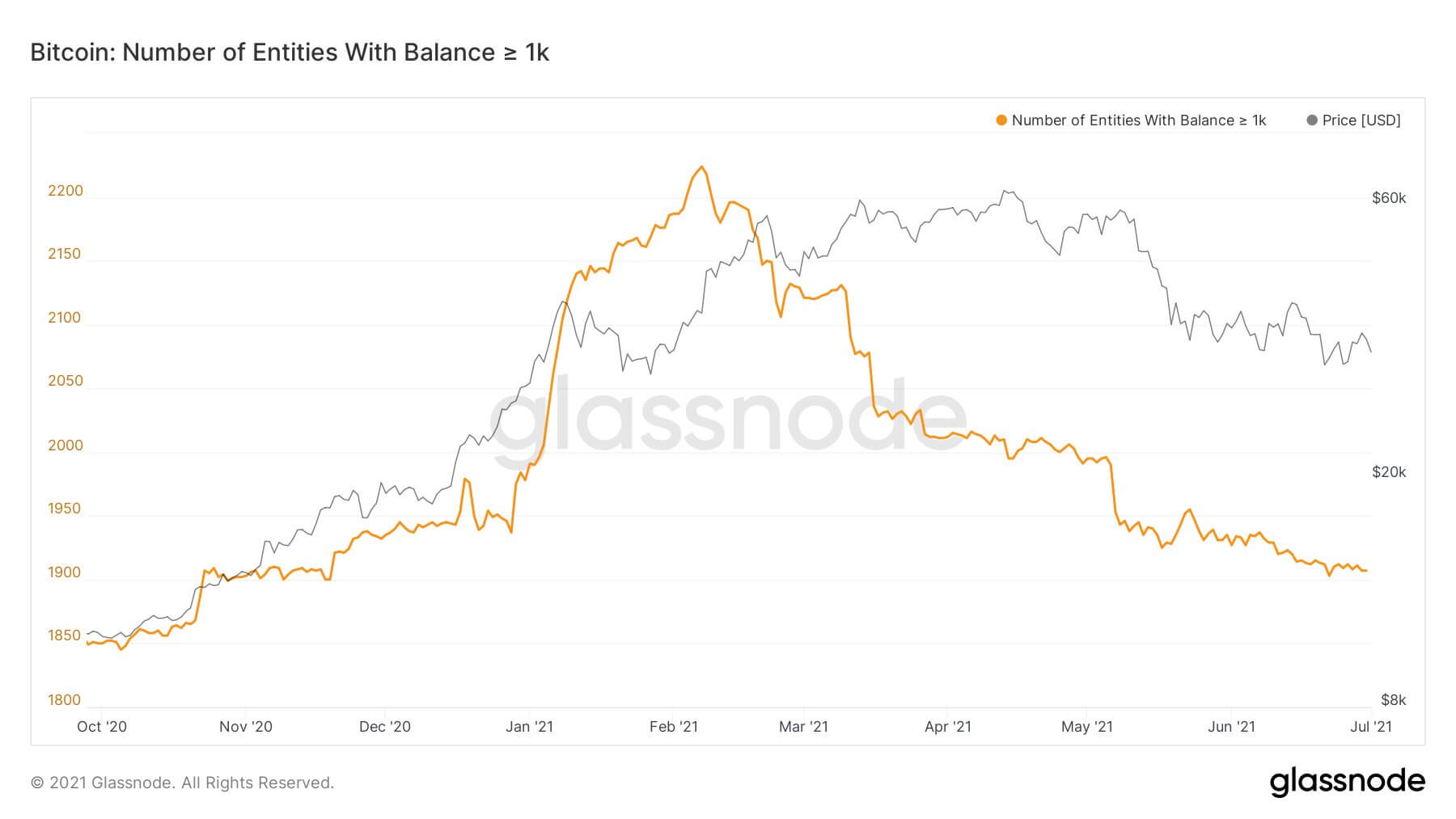1456x819 pixels.
Task: Click the Jan '21 x-axis label
Action: pos(529,727)
